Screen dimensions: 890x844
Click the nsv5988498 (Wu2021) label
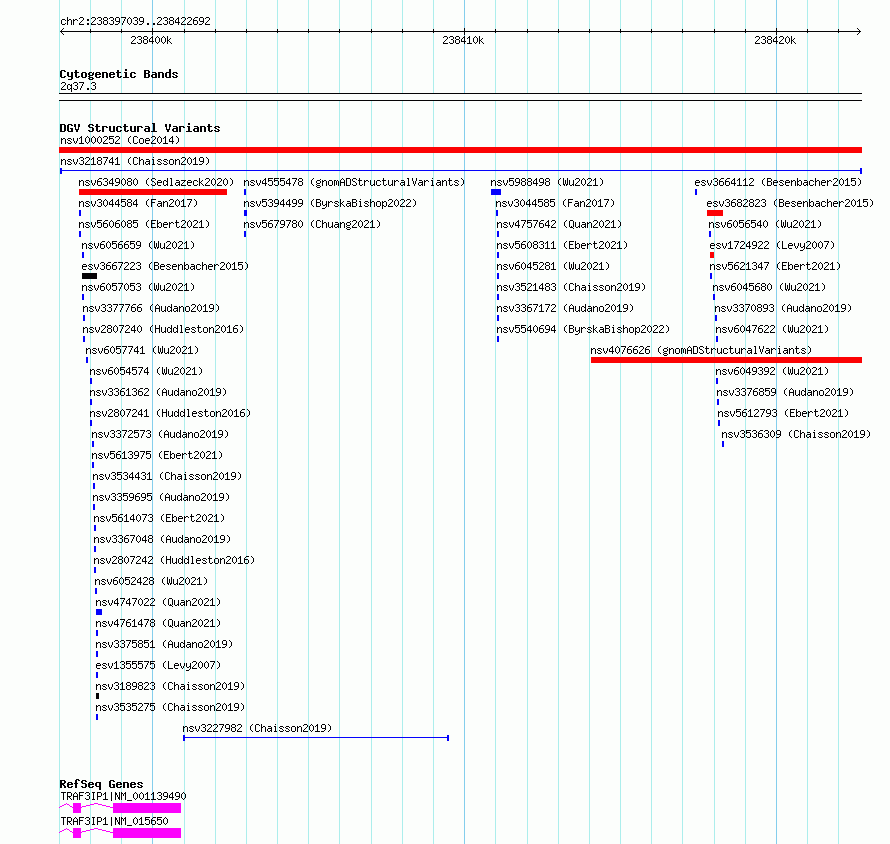pyautogui.click(x=547, y=182)
